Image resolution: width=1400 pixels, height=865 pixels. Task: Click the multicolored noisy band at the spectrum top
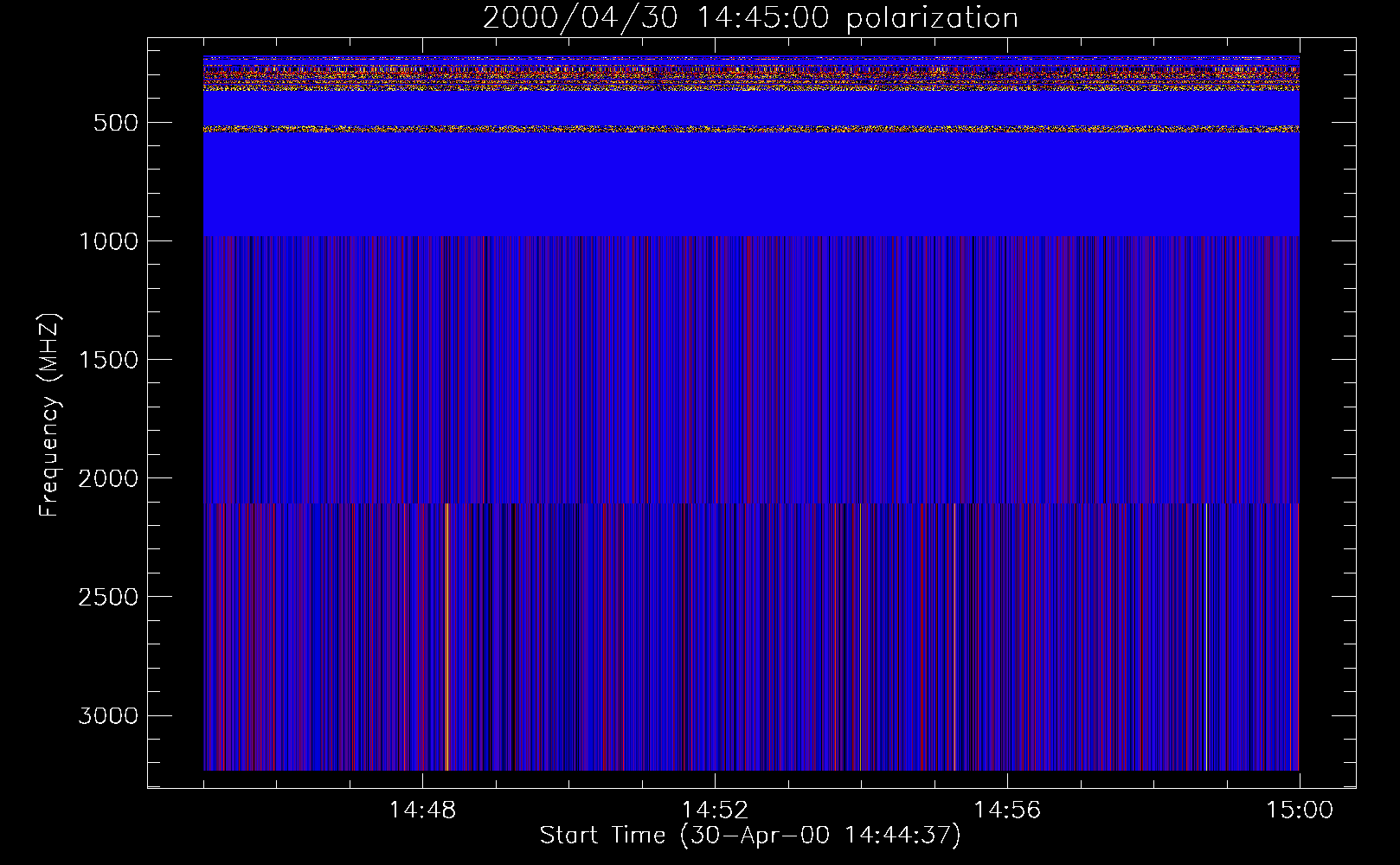tap(750, 74)
